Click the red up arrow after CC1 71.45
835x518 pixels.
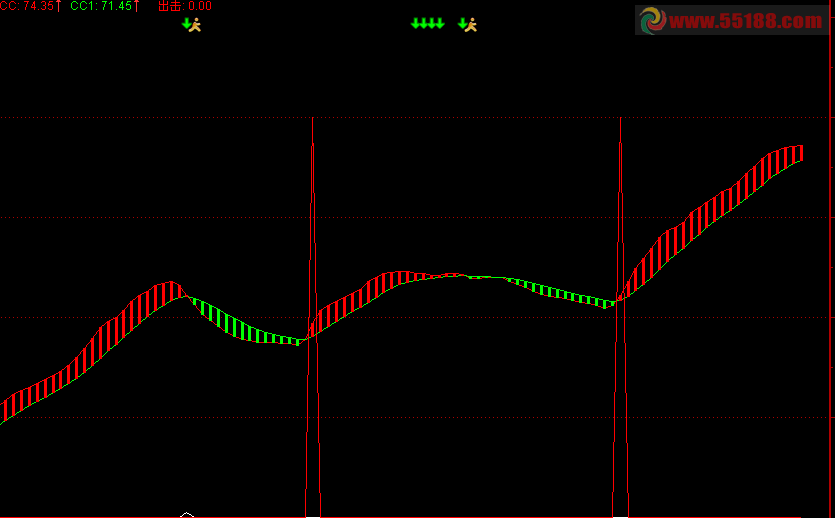(136, 6)
